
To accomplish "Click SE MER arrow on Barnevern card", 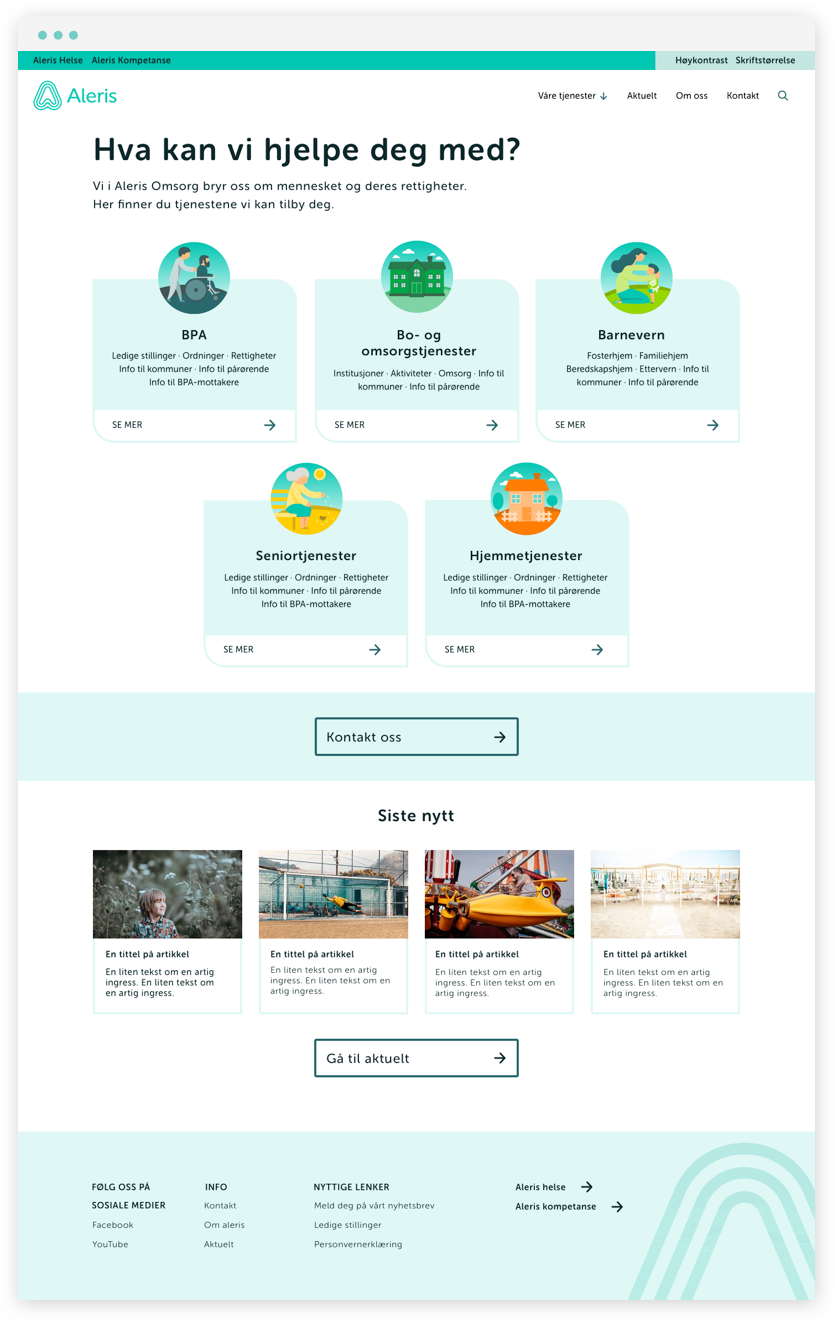I will (x=713, y=425).
